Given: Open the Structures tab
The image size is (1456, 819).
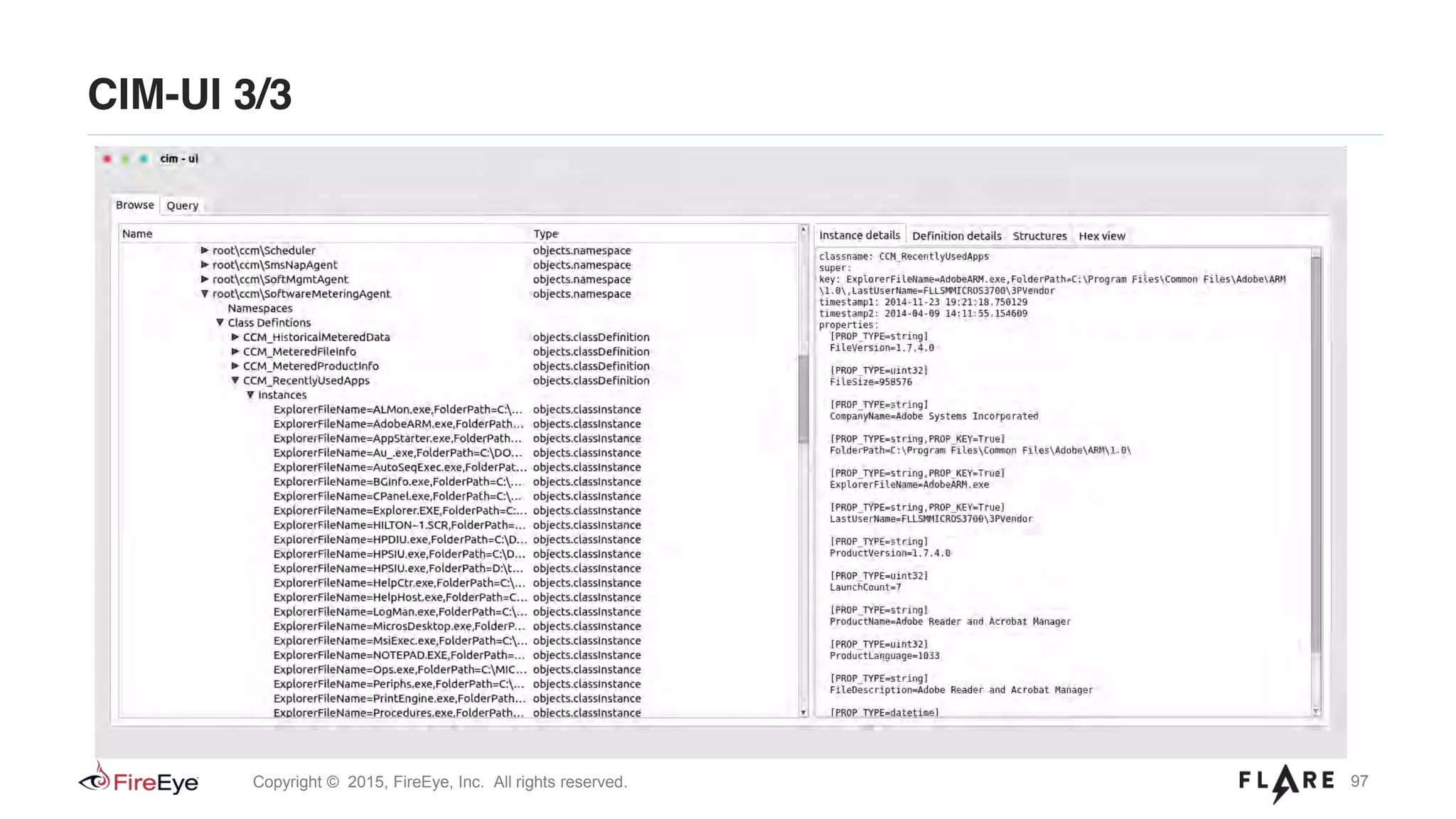Looking at the screenshot, I should 1039,236.
